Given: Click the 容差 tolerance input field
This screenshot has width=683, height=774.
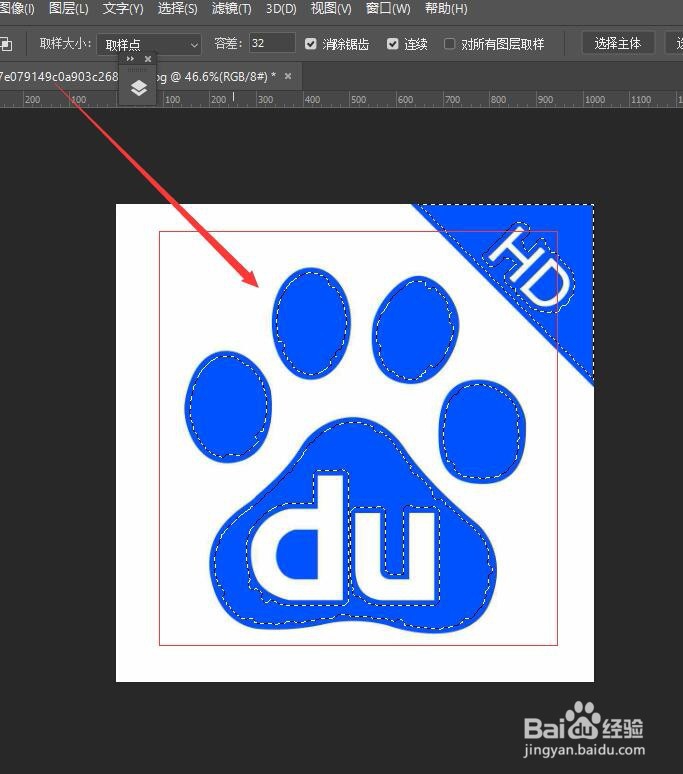Looking at the screenshot, I should [272, 43].
